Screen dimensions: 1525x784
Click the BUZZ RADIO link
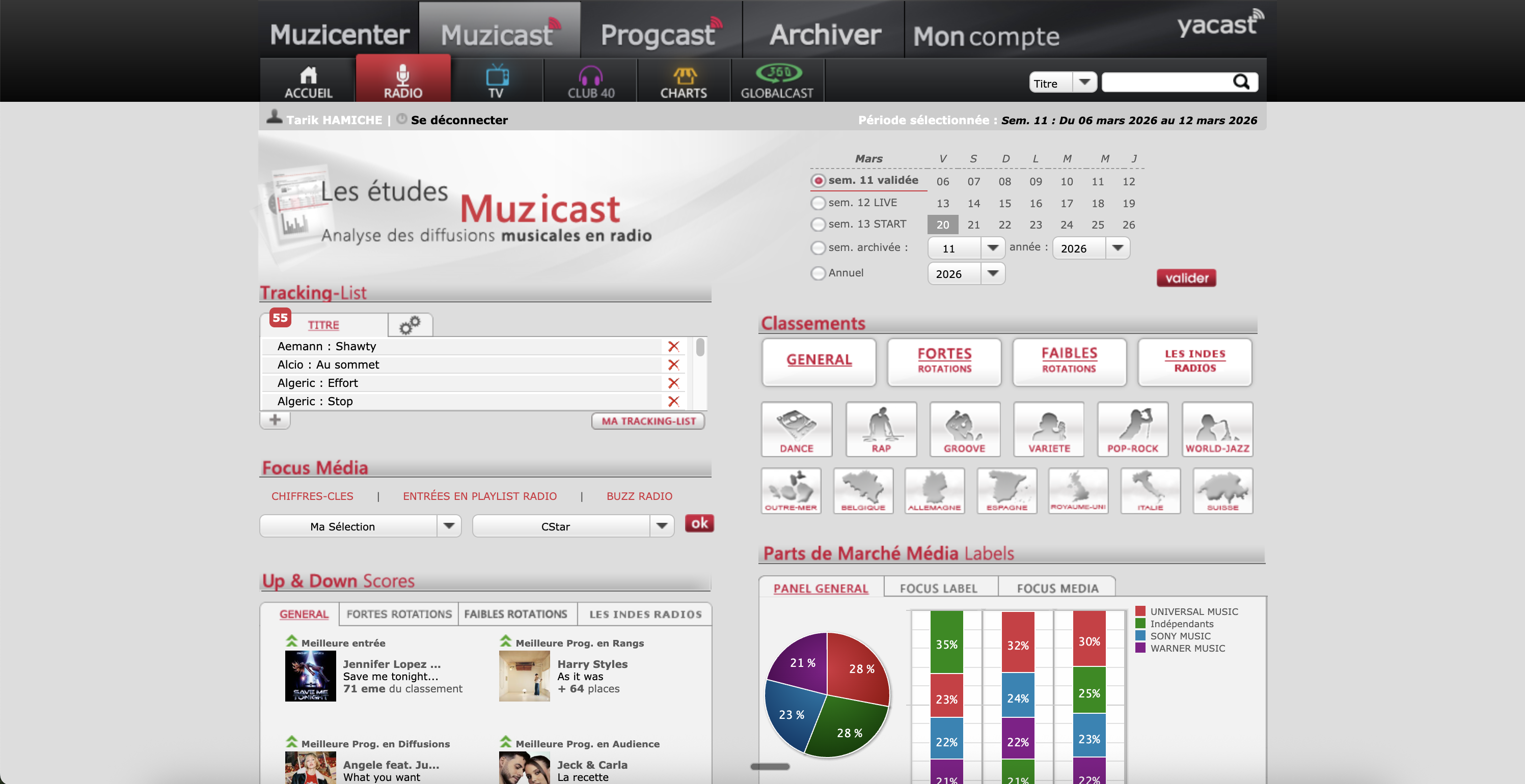coord(639,496)
